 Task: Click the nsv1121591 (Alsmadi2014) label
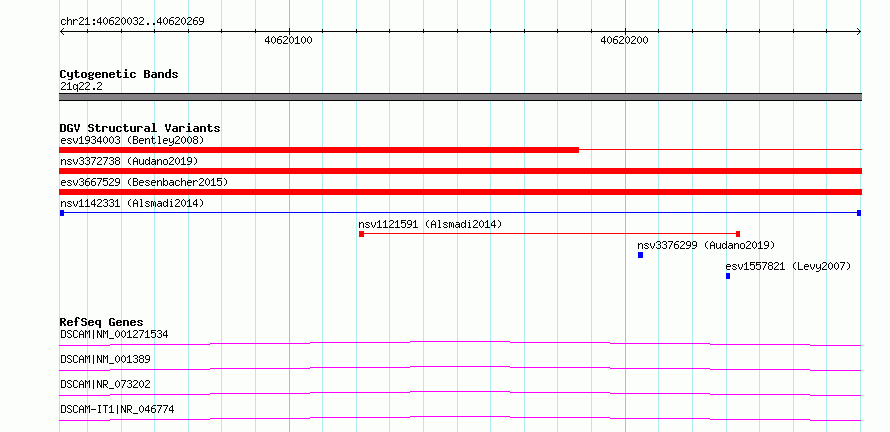(x=430, y=224)
